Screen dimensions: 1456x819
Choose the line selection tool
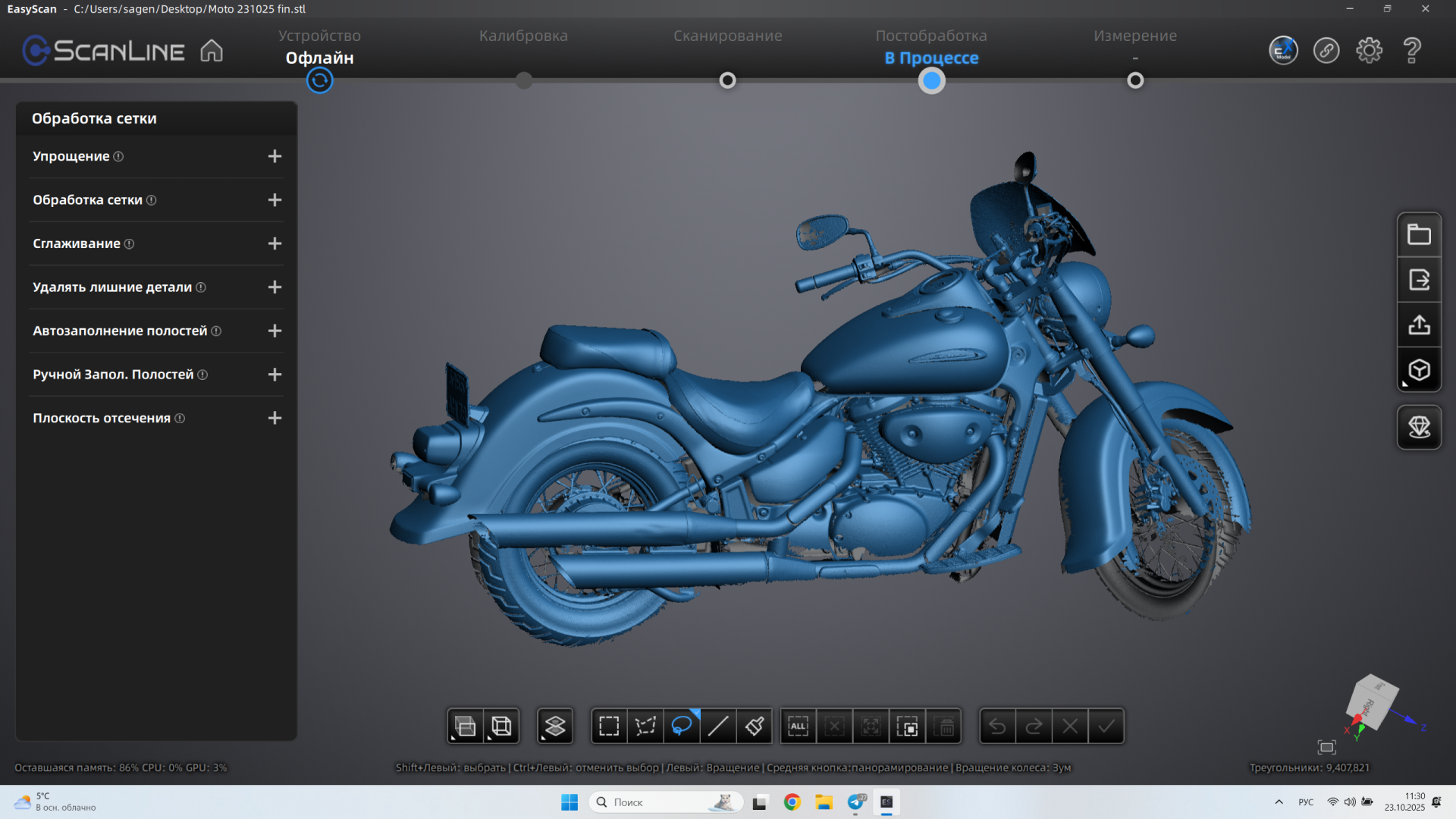(718, 726)
